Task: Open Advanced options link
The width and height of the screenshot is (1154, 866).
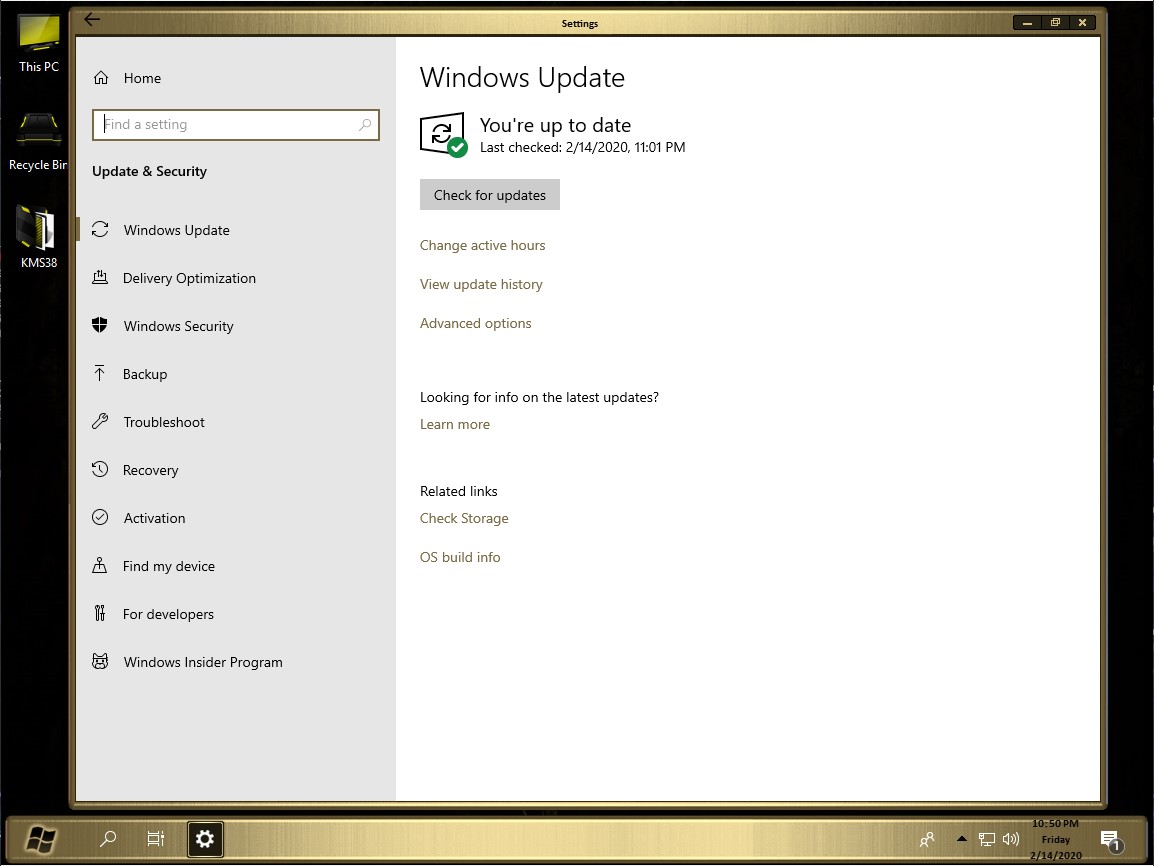Action: pyautogui.click(x=475, y=323)
